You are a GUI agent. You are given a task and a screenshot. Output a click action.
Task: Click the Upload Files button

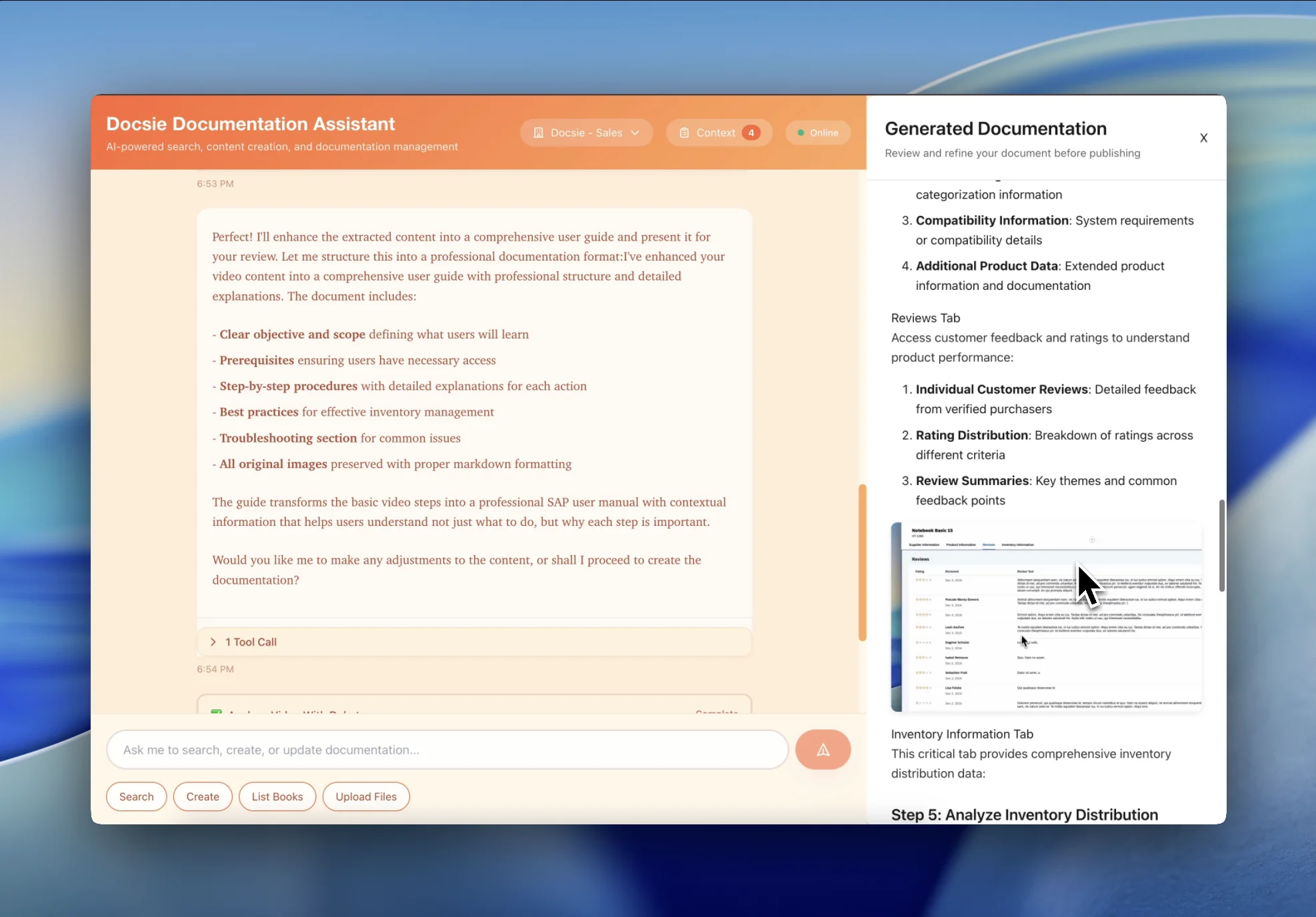click(366, 796)
